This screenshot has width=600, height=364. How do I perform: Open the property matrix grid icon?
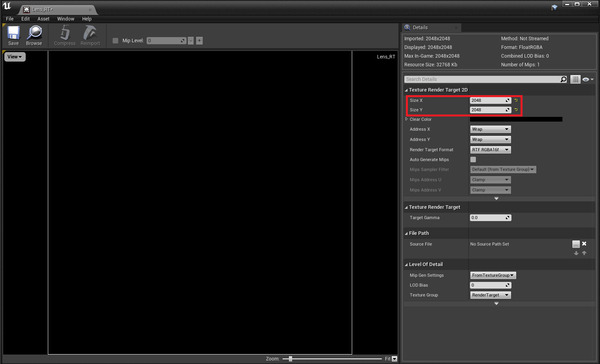[575, 79]
